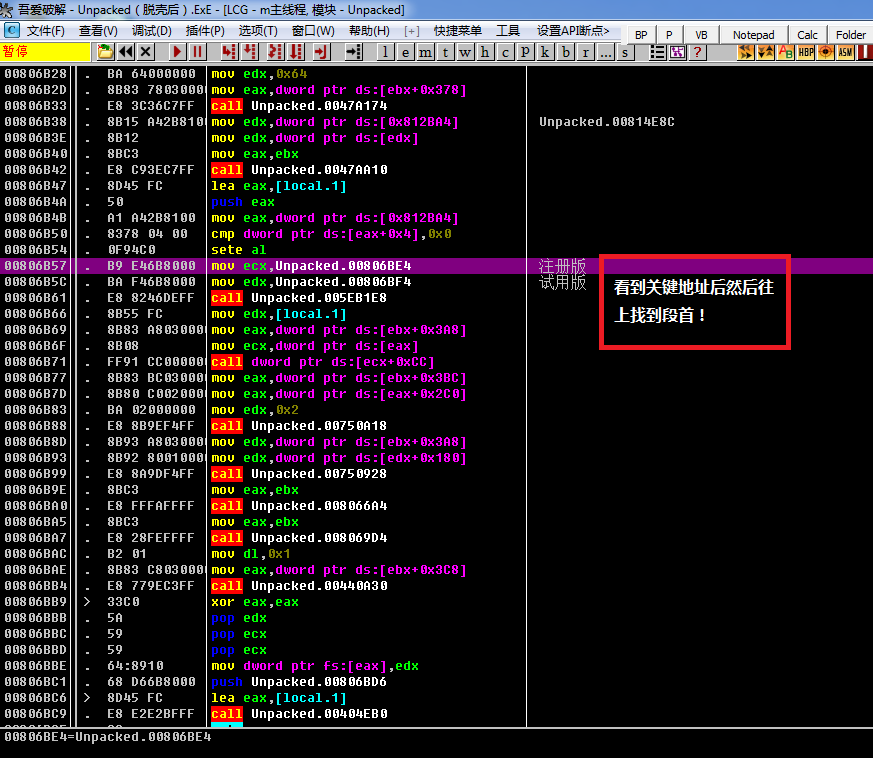Open file with the folder toolbar icon
Image resolution: width=873 pixels, height=758 pixels.
105,52
